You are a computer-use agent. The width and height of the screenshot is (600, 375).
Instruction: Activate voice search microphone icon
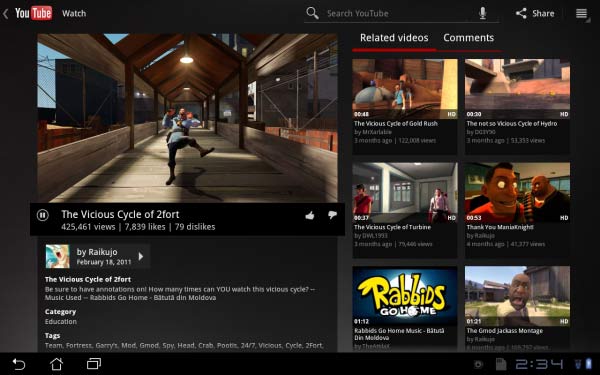[483, 13]
